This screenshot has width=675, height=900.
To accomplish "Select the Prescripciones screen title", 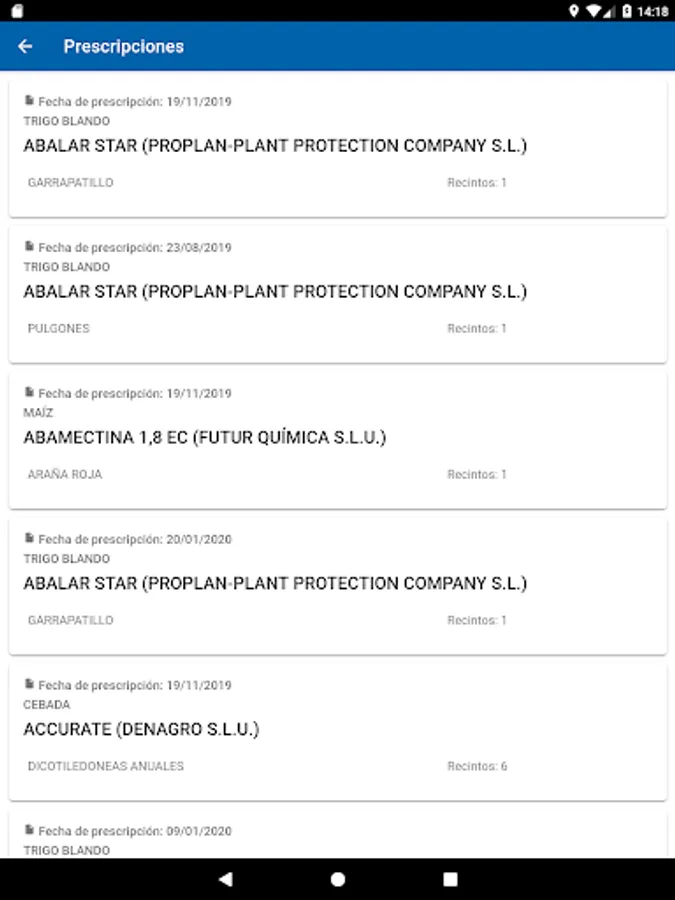I will (x=123, y=46).
